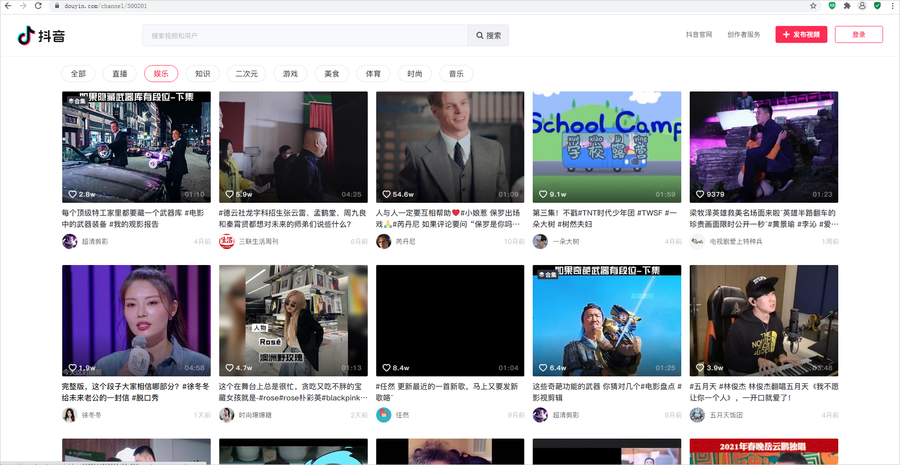Screen dimensions: 900x465
Task: Open 创作者服务 link
Action: tap(744, 34)
